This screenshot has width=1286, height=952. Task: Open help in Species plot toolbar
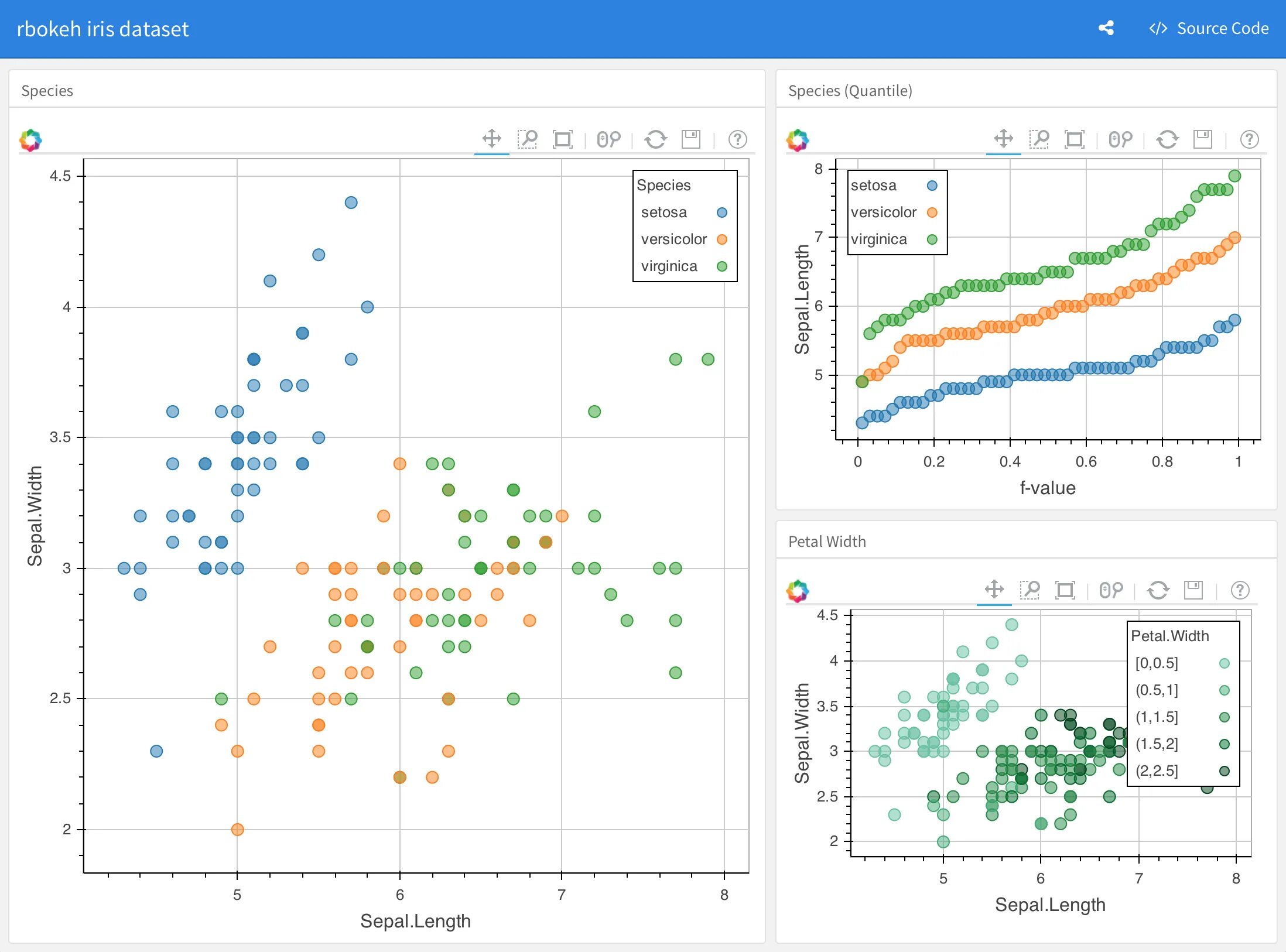click(x=737, y=139)
